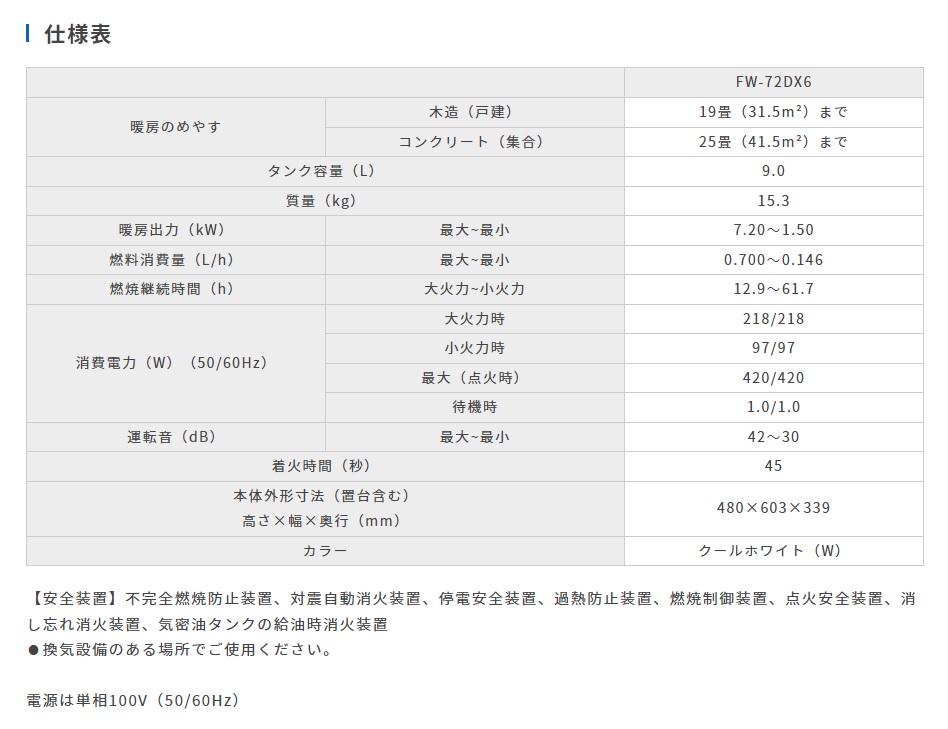Select the 45 ignition time value

pyautogui.click(x=773, y=466)
